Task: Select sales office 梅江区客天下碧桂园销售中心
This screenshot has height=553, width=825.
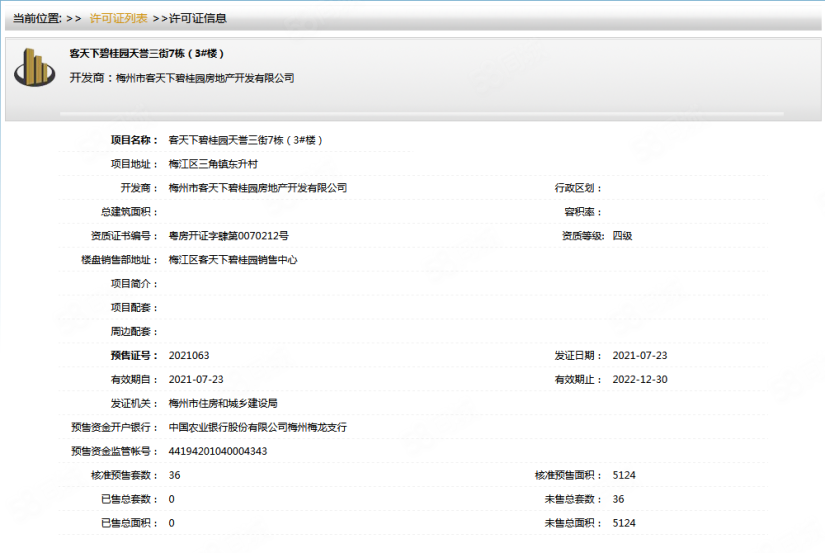Action: [x=233, y=259]
